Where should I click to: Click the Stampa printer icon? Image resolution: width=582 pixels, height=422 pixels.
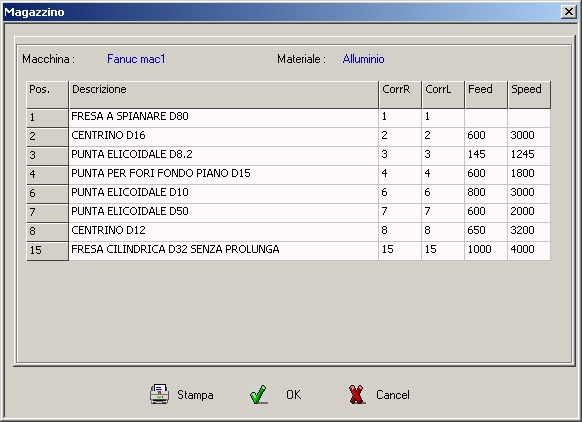tap(159, 394)
